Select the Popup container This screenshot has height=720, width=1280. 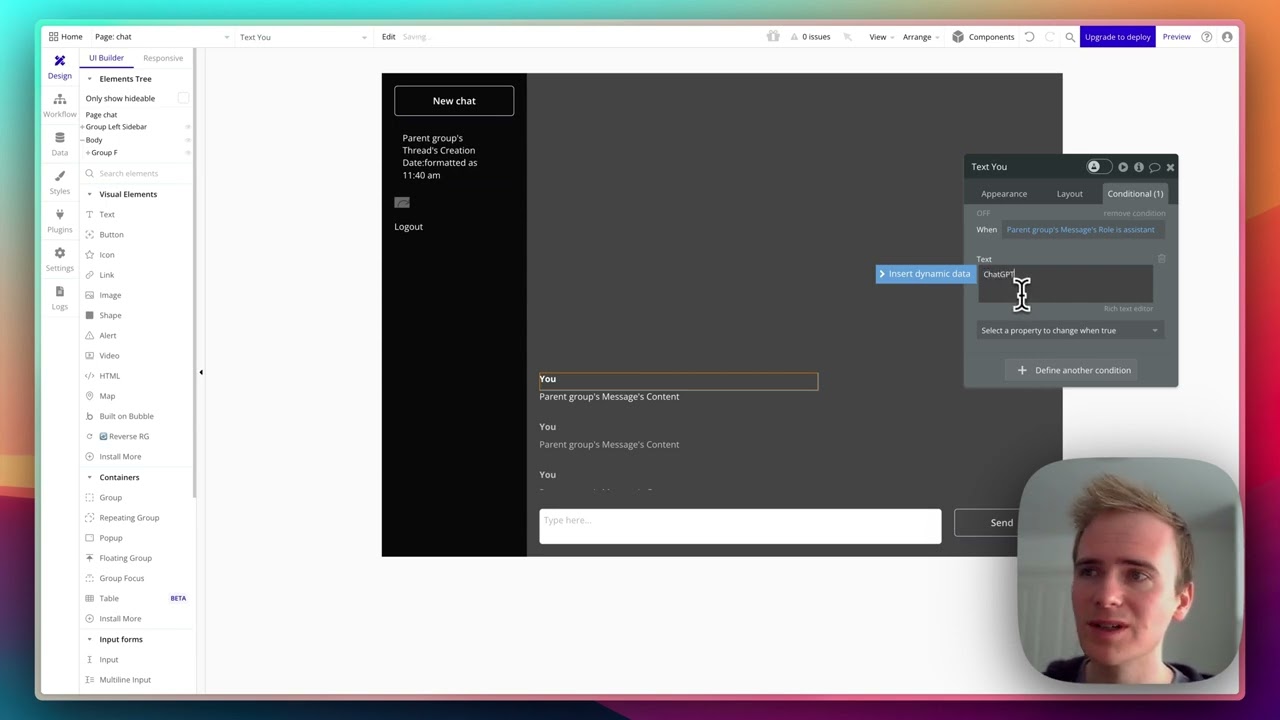click(x=111, y=538)
